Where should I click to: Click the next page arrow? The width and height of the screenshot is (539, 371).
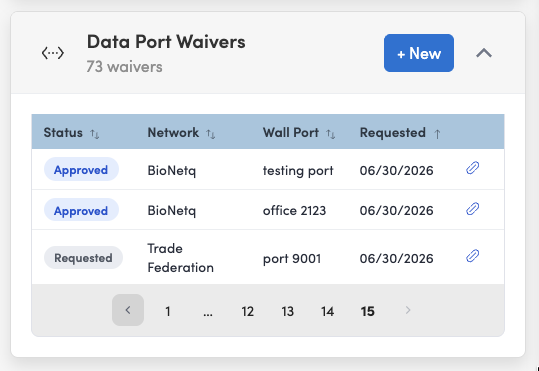coord(408,310)
